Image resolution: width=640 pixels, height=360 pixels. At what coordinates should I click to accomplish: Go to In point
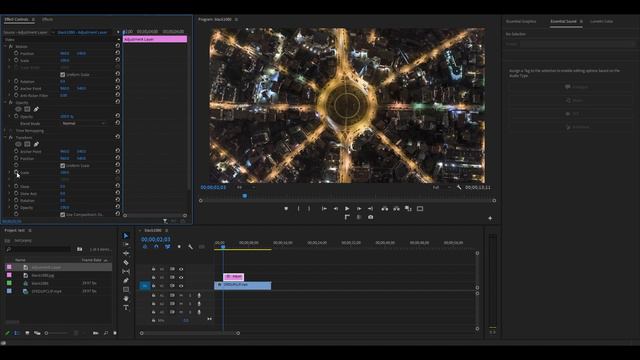coord(324,209)
